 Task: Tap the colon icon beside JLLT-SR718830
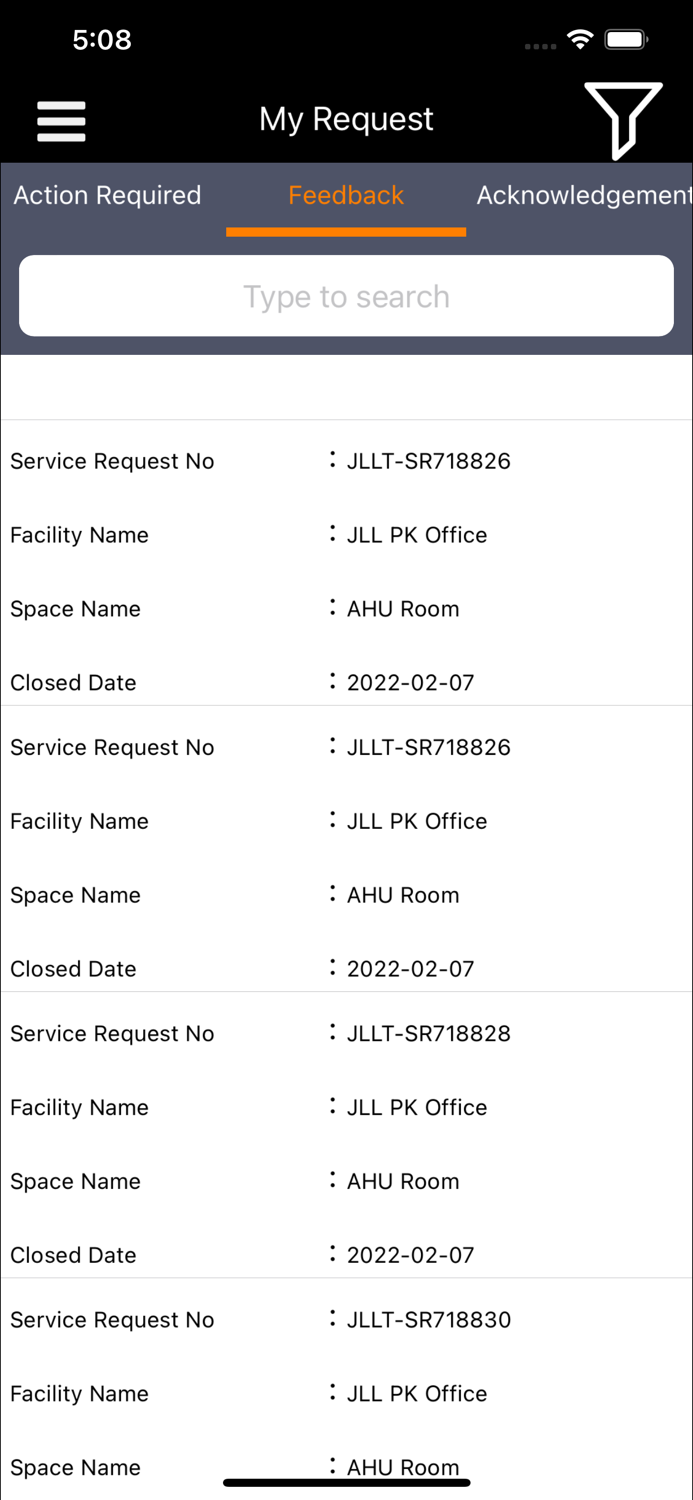click(x=333, y=1319)
